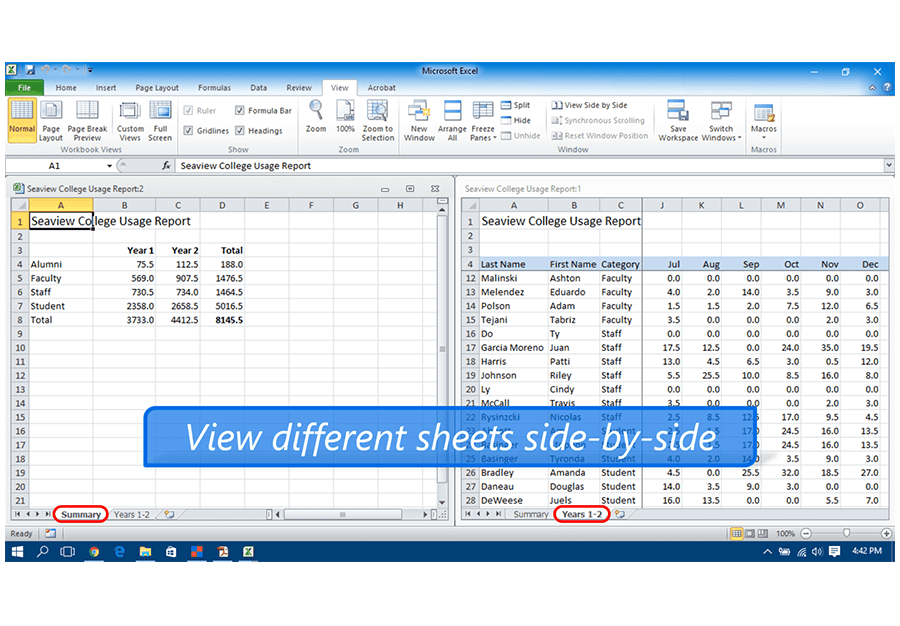
Task: Open File Explorer from the taskbar
Action: pyautogui.click(x=145, y=551)
